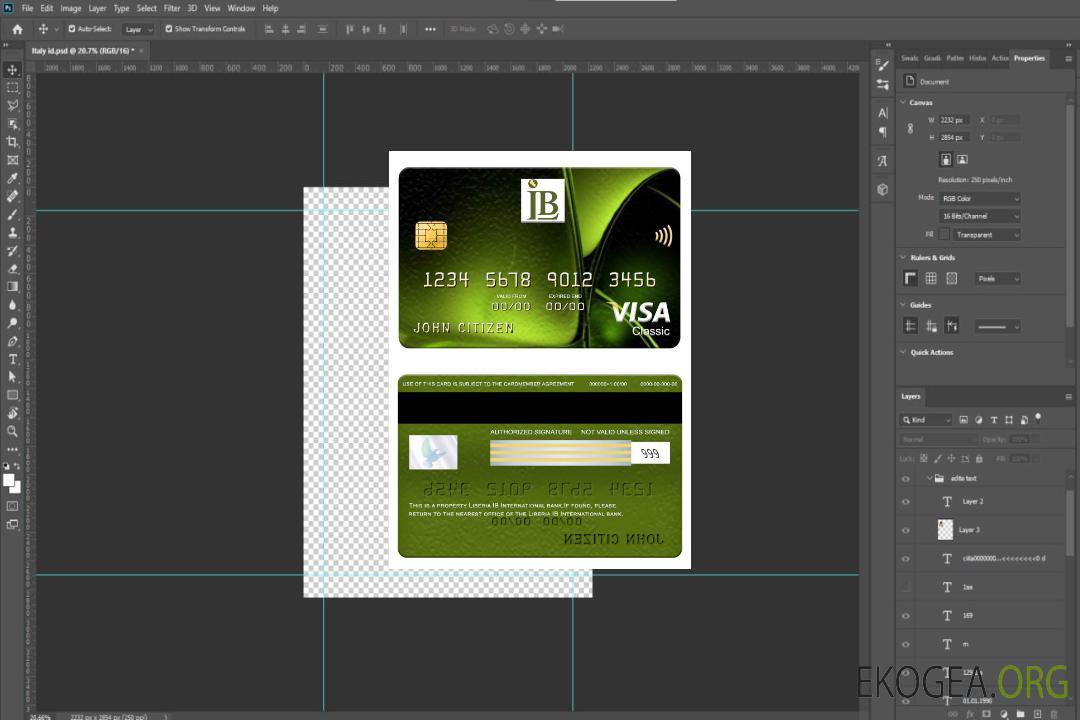The width and height of the screenshot is (1080, 720).
Task: Select the Lasso tool
Action: [x=12, y=105]
